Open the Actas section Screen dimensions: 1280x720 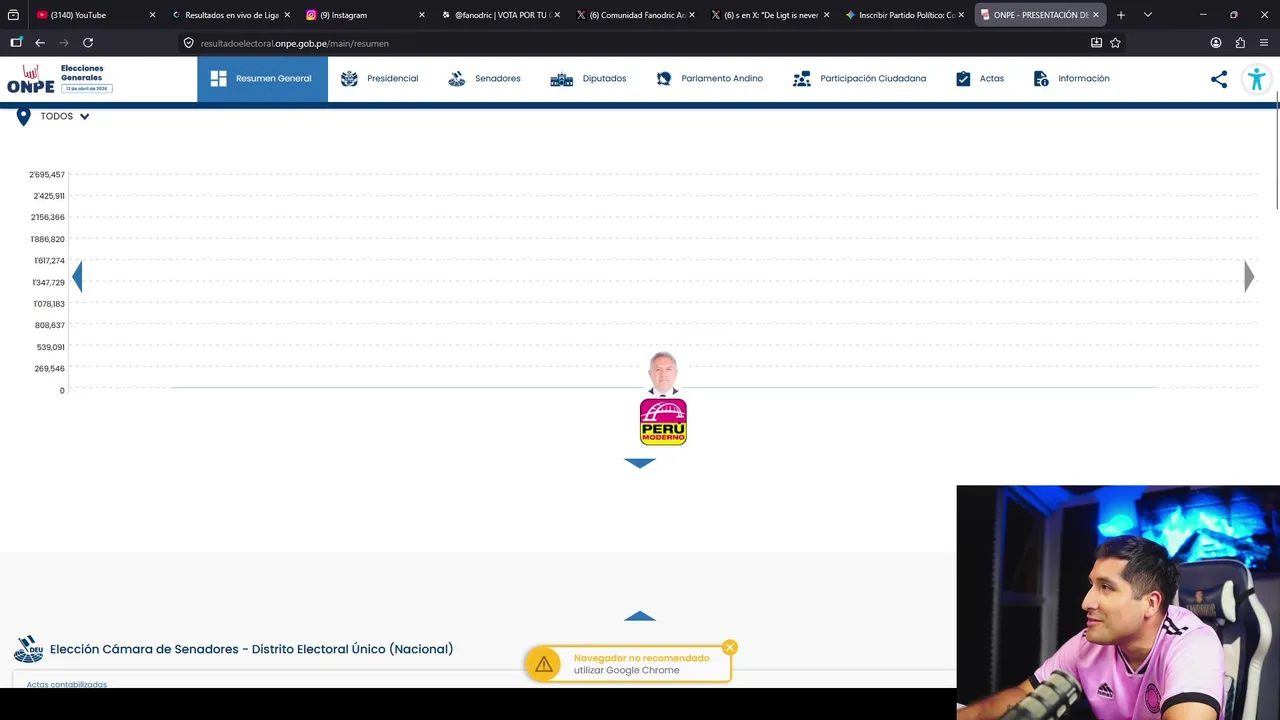coord(979,79)
